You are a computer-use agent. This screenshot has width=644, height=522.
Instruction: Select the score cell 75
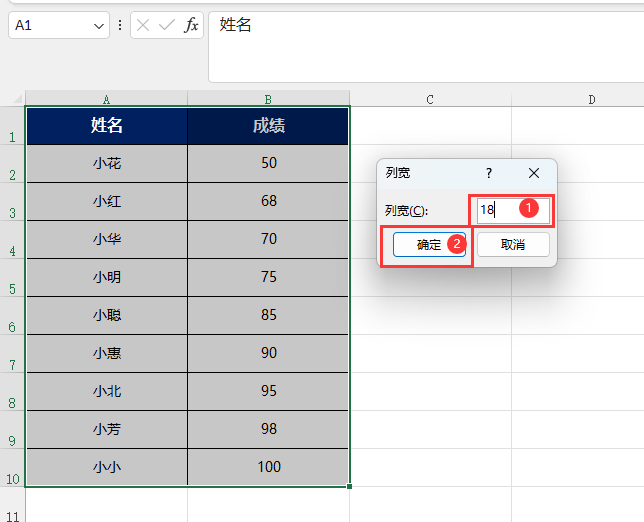pos(268,278)
